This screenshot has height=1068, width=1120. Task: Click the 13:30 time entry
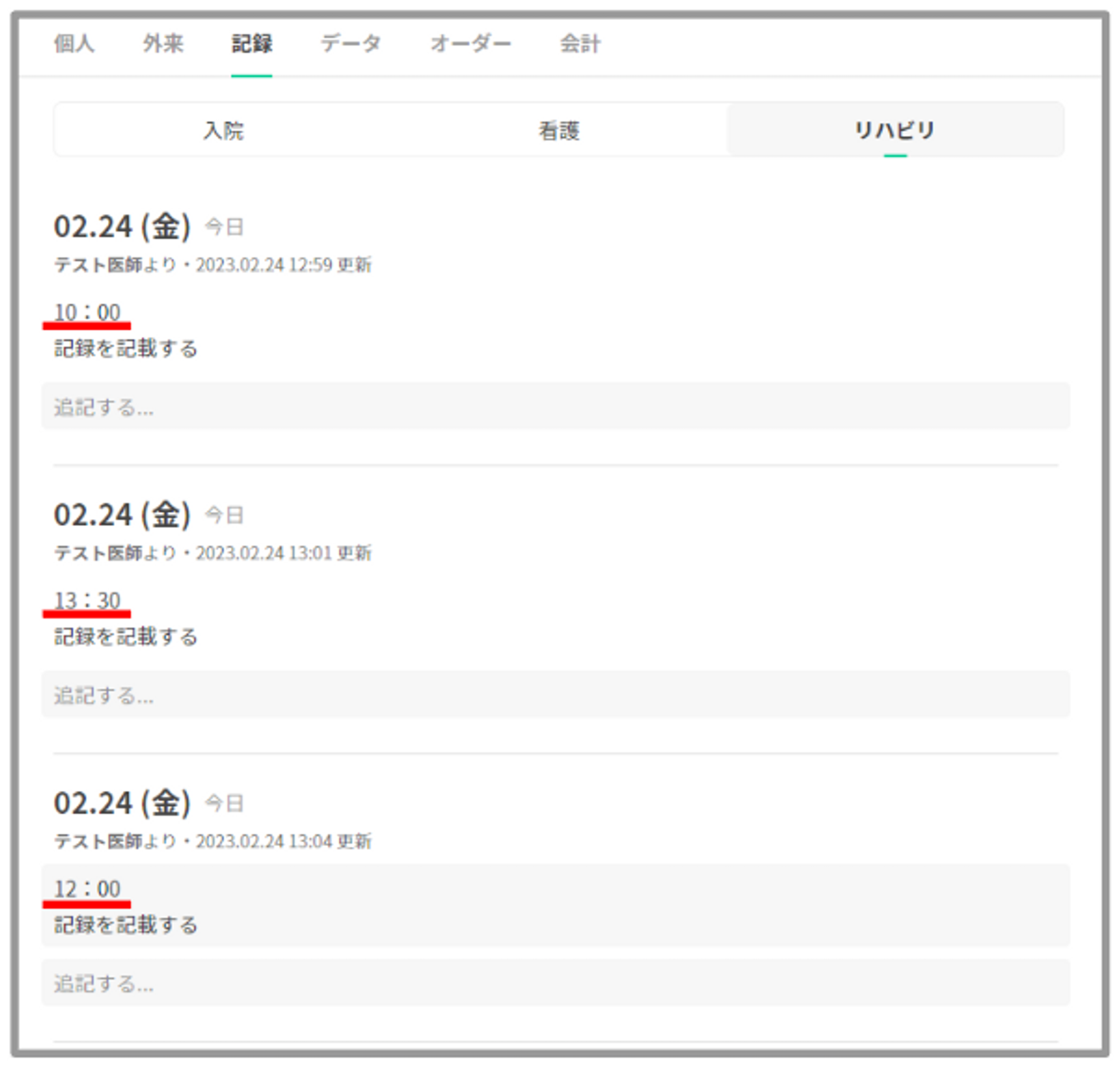coord(87,600)
